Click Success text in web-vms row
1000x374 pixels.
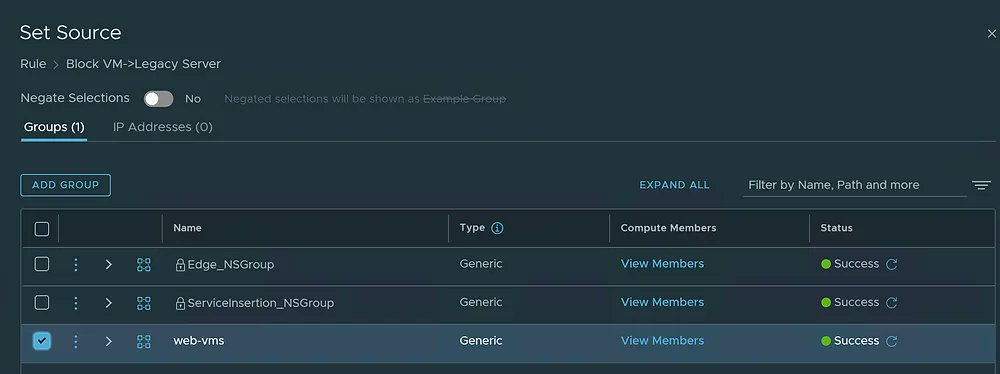pyautogui.click(x=857, y=341)
